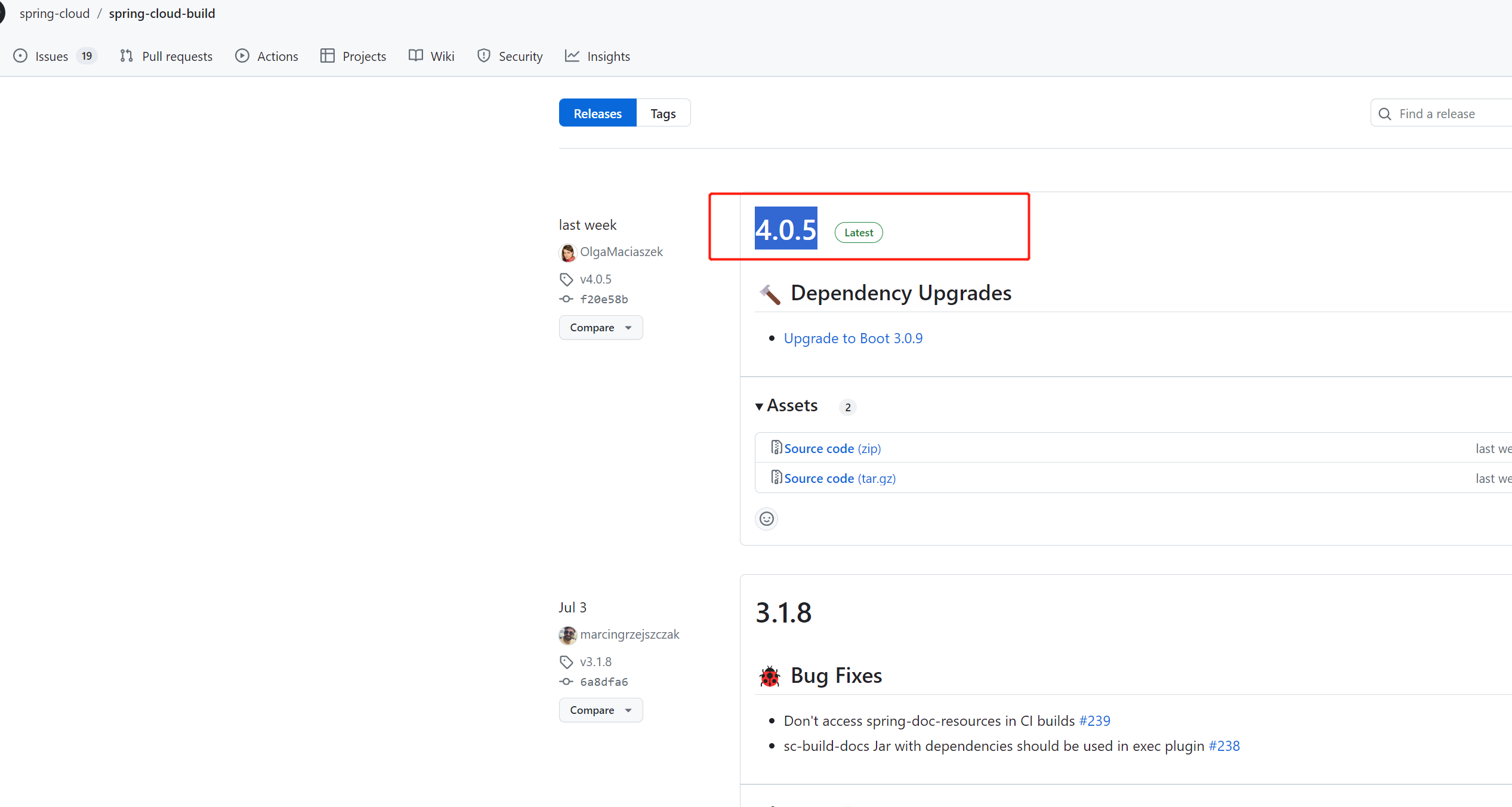Click the Wiki book icon
The height and width of the screenshot is (807, 1512).
point(416,56)
